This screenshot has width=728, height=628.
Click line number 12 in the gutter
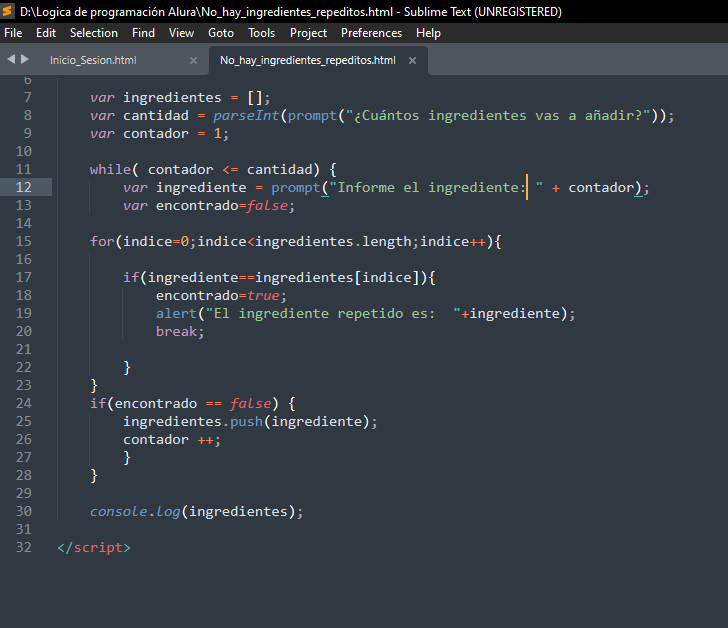[x=24, y=187]
